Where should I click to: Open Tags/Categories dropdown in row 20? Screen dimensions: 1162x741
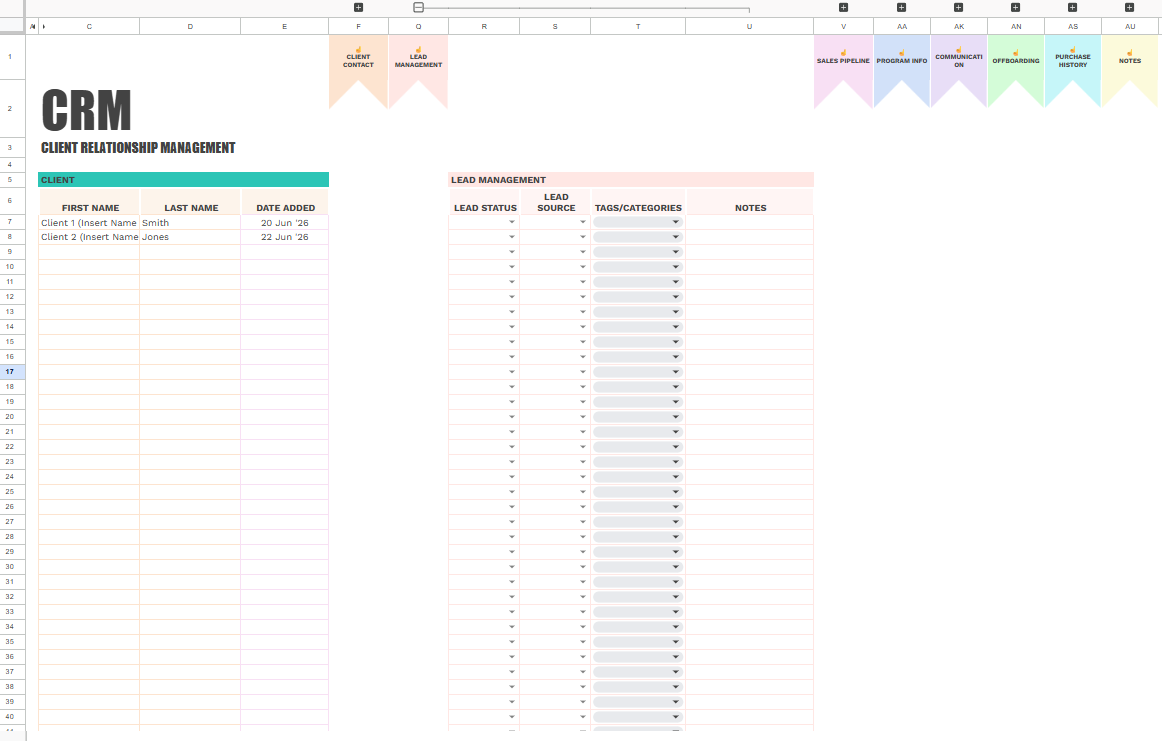click(675, 416)
